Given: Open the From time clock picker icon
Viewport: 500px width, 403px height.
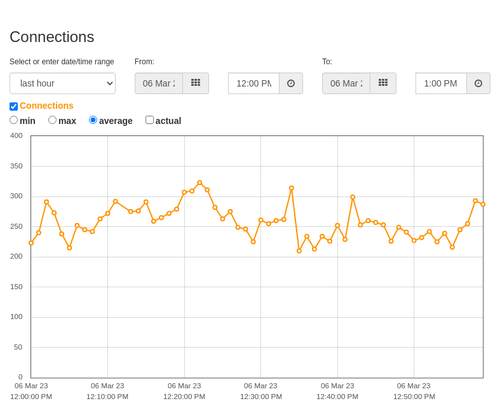Looking at the screenshot, I should (x=291, y=83).
